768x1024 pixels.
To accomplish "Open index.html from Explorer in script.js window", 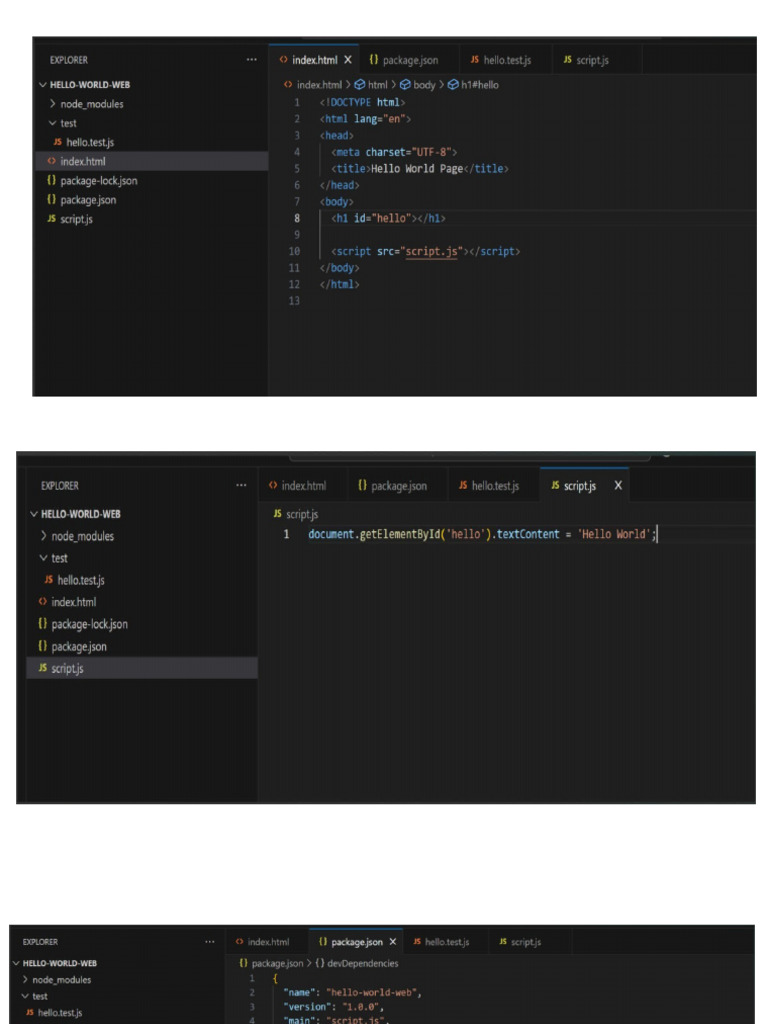I will point(73,602).
